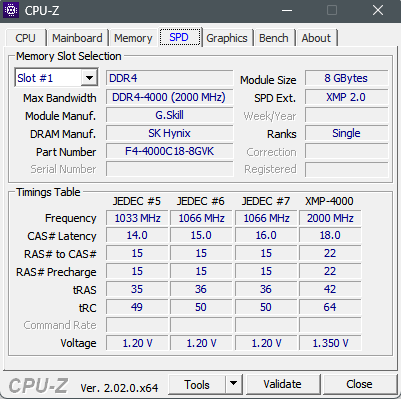
Task: Click the 49 tRC value
Action: [x=137, y=307]
